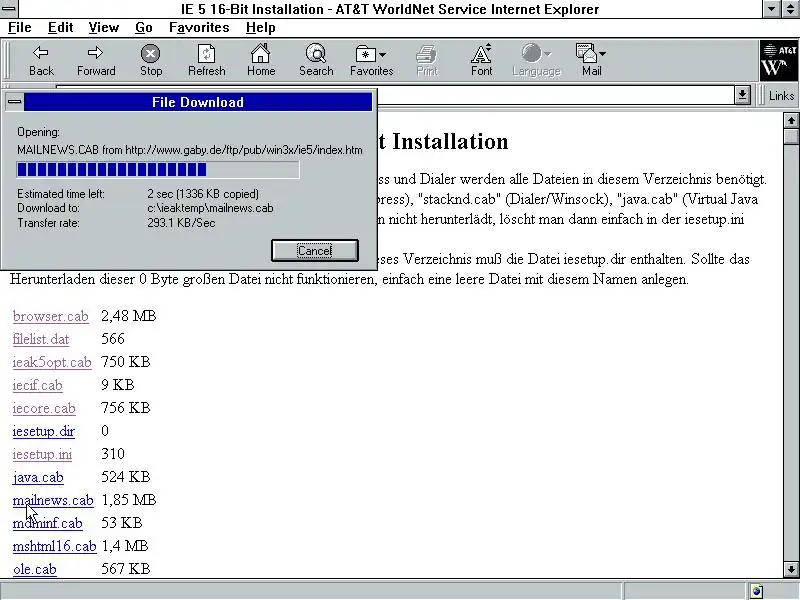Click the status bar security zone icon
800x600 pixels.
coord(757,591)
